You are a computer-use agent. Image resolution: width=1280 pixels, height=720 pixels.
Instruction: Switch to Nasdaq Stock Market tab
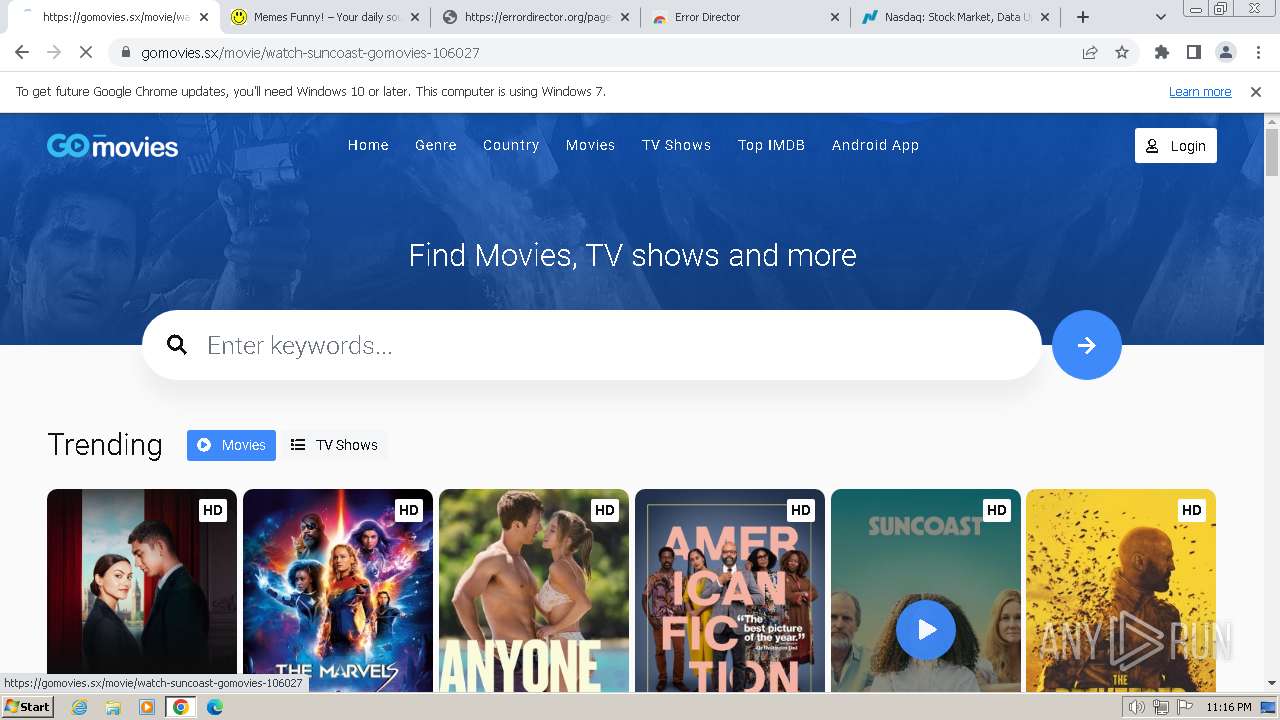957,17
